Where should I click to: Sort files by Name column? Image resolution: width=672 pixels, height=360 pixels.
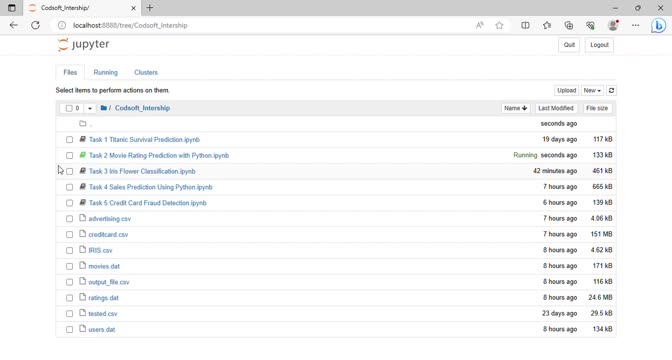click(516, 108)
